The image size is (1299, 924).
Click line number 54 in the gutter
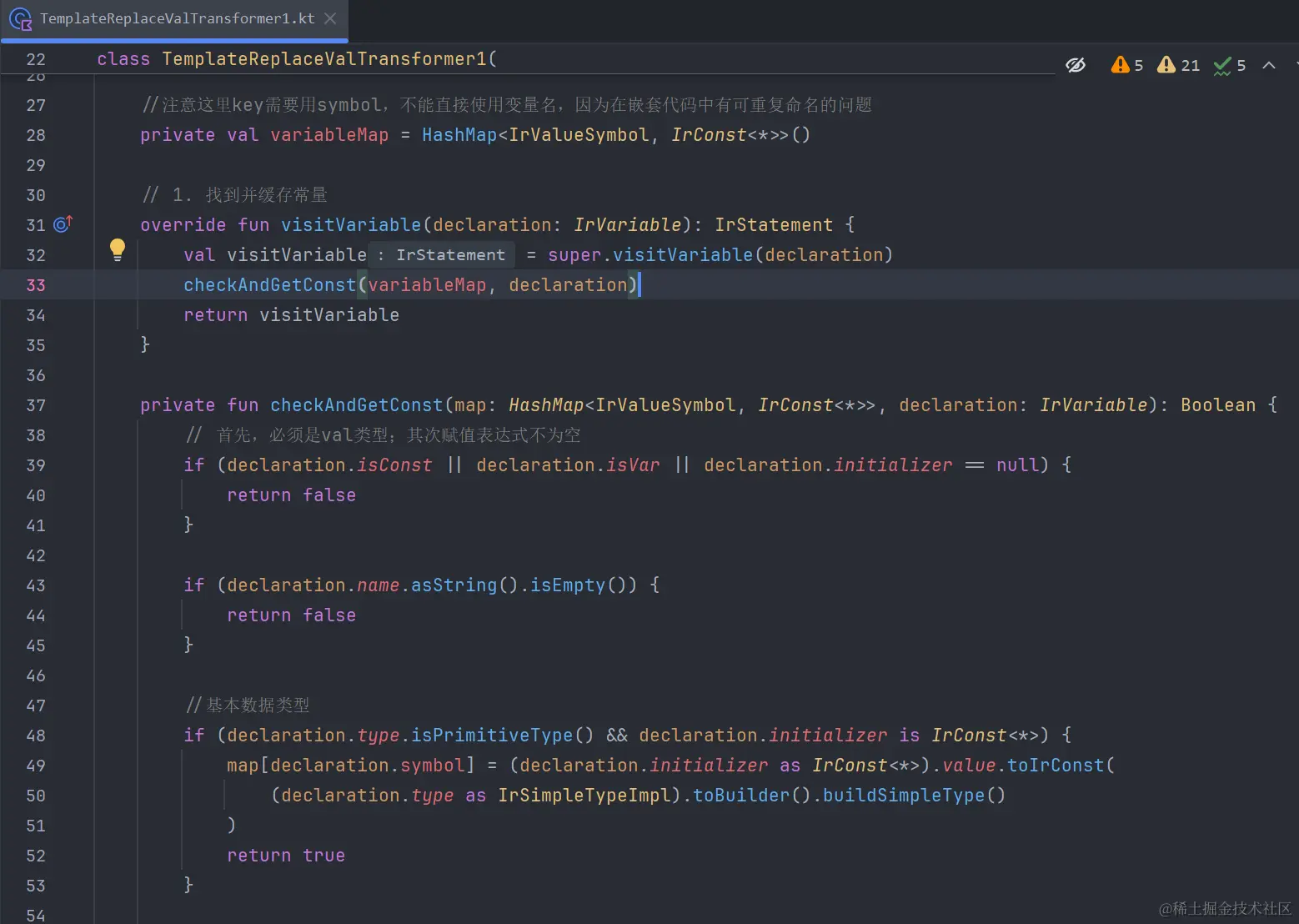pyautogui.click(x=36, y=915)
